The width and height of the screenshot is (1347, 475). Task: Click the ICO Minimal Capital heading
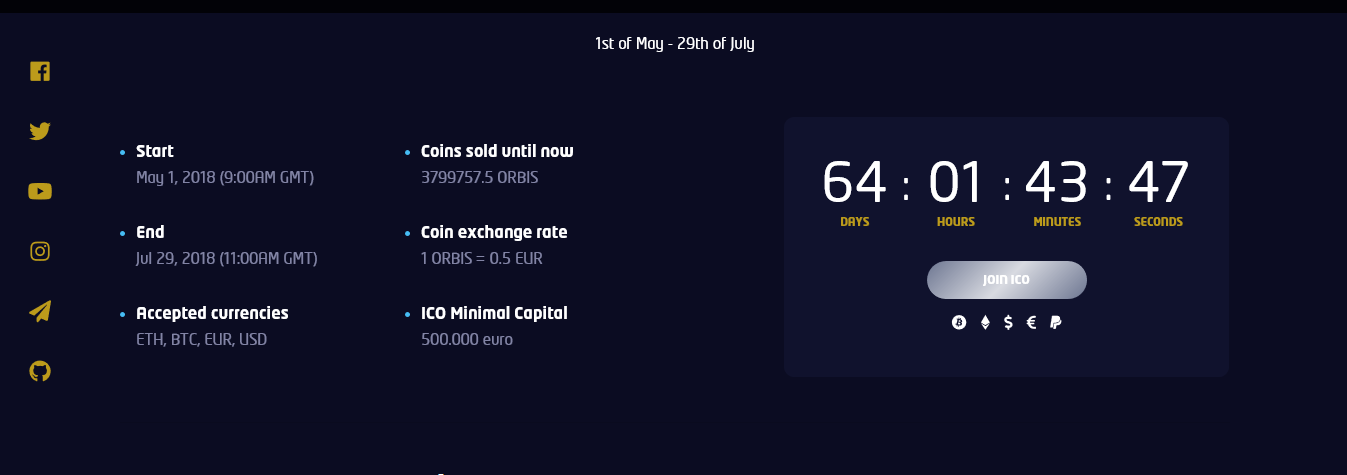point(494,313)
